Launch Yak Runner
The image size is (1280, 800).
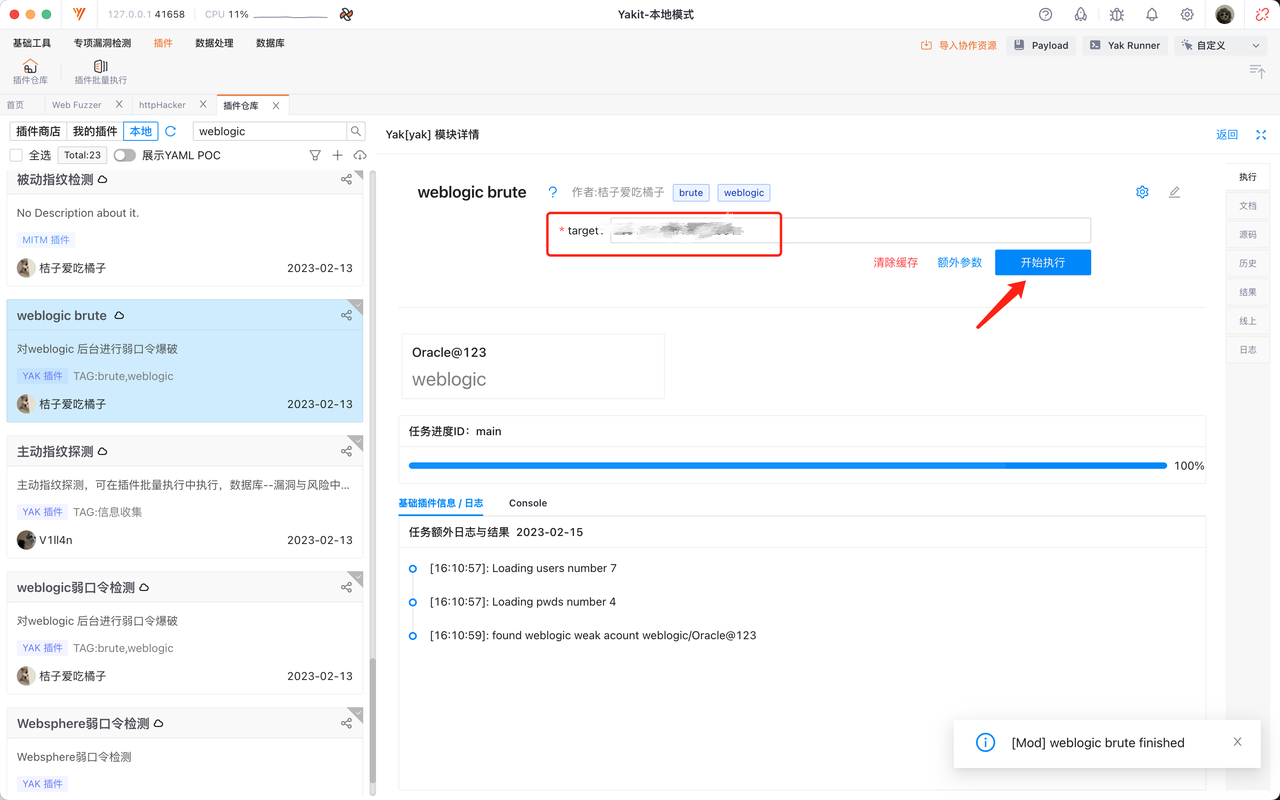click(x=1125, y=45)
